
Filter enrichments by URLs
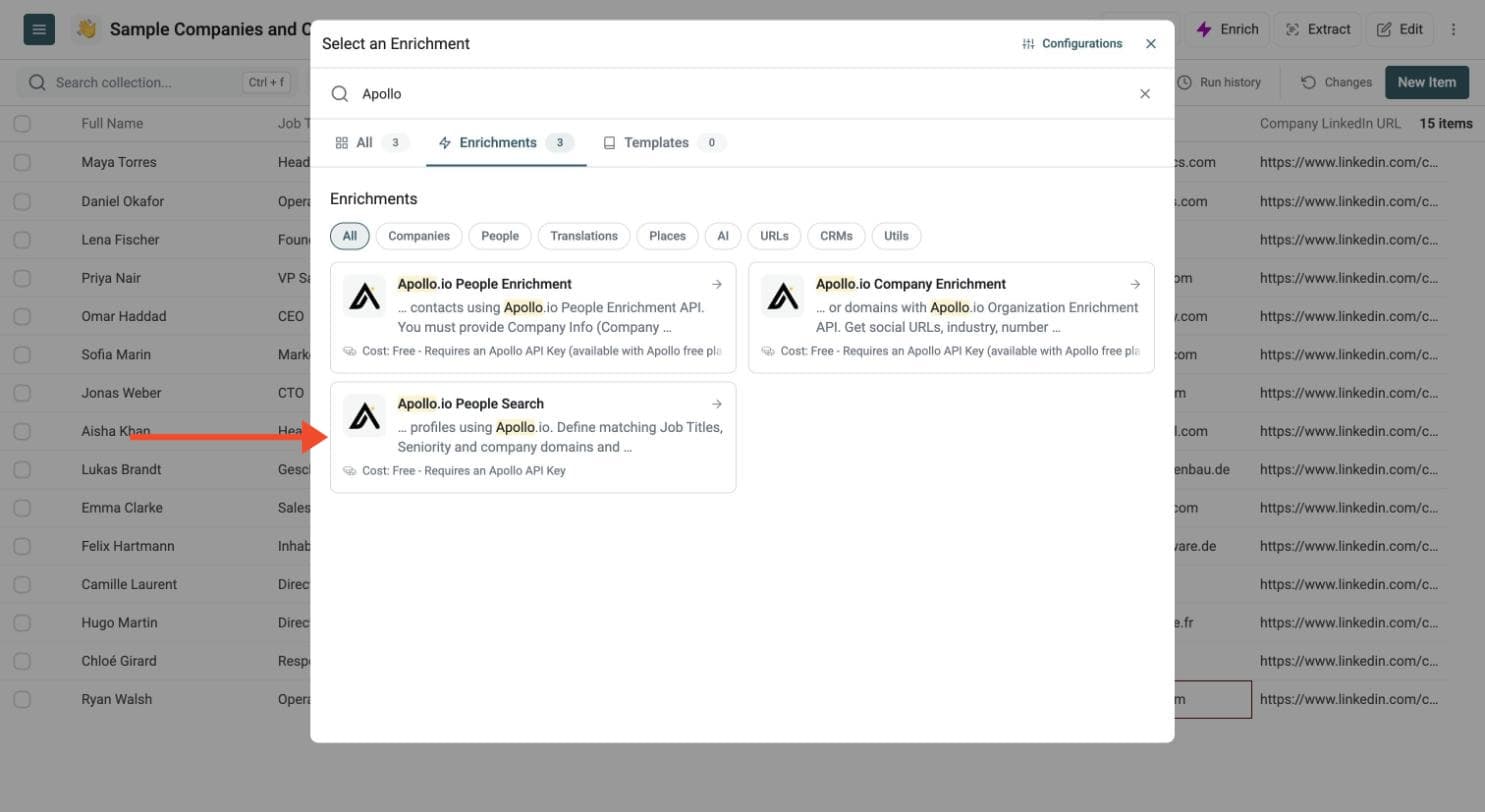[x=774, y=236]
